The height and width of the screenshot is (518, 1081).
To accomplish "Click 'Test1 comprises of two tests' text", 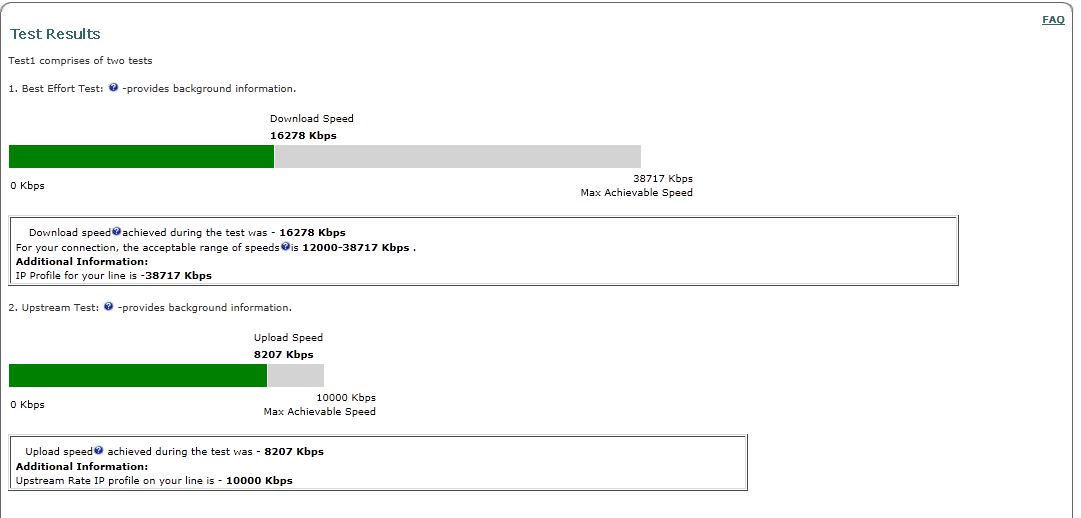I will 80,61.
